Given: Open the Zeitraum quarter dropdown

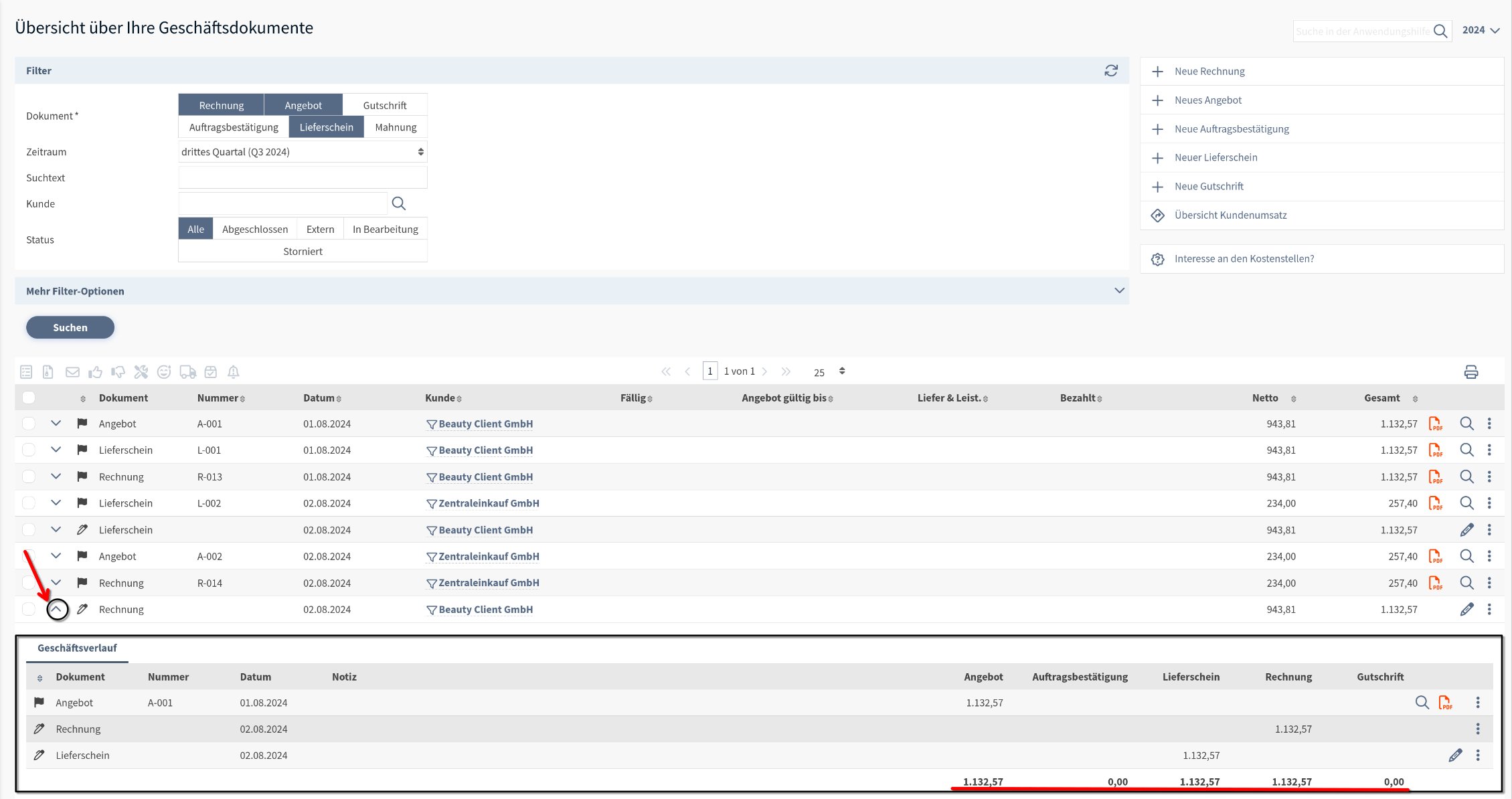Looking at the screenshot, I should click(303, 152).
